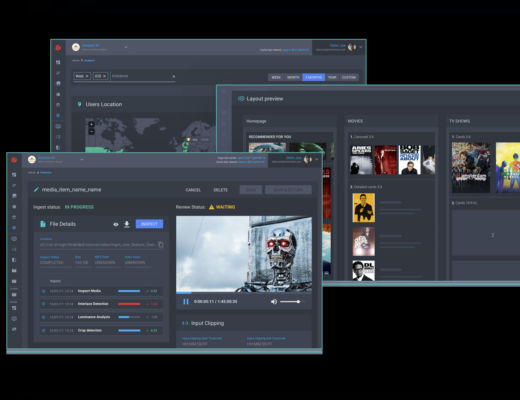
Task: Click the yellow warning icon beside WAITING
Action: coord(211,207)
